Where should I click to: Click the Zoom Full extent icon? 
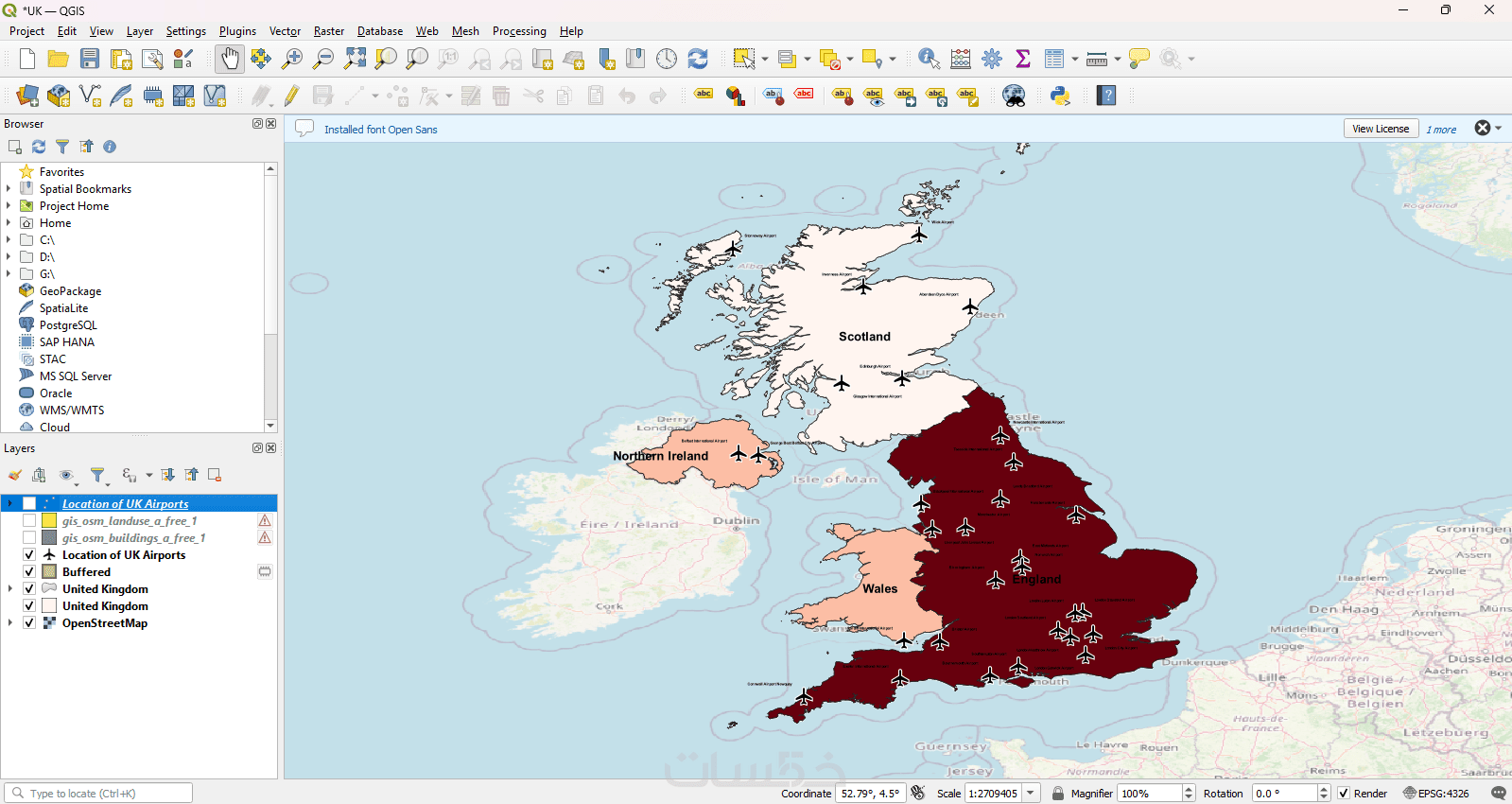(x=355, y=59)
